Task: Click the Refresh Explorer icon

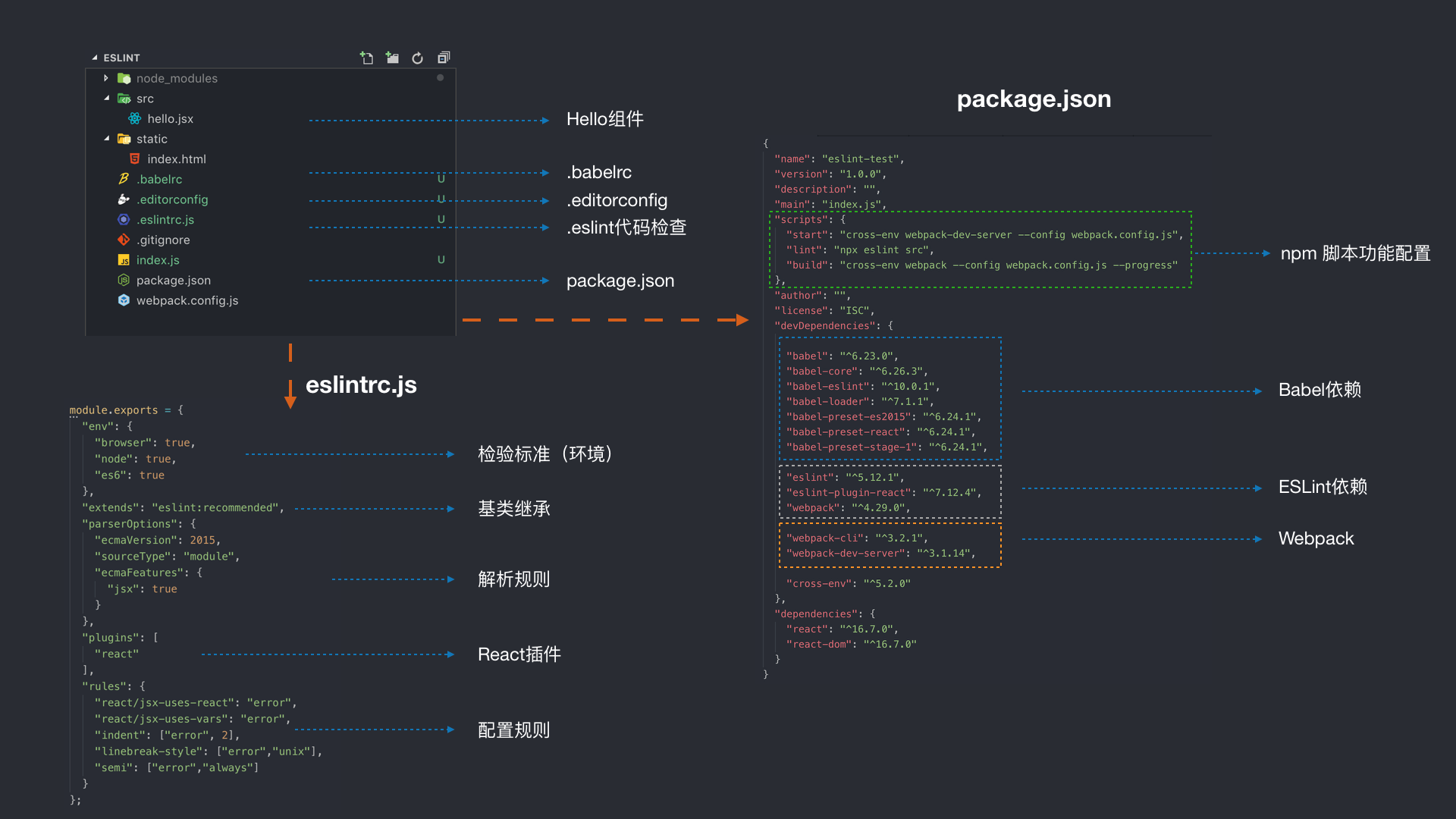Action: point(417,58)
